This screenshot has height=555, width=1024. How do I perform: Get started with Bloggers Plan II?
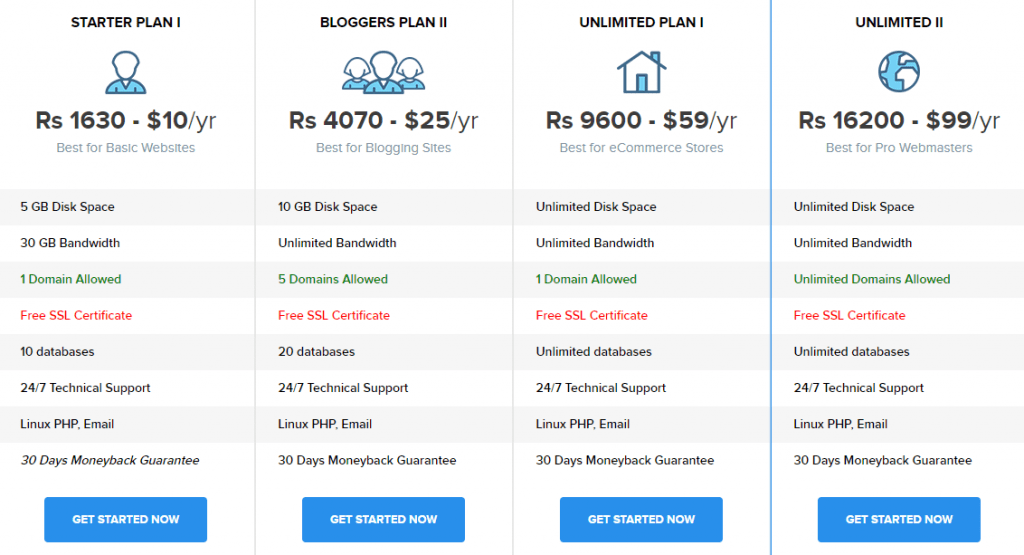pos(383,520)
